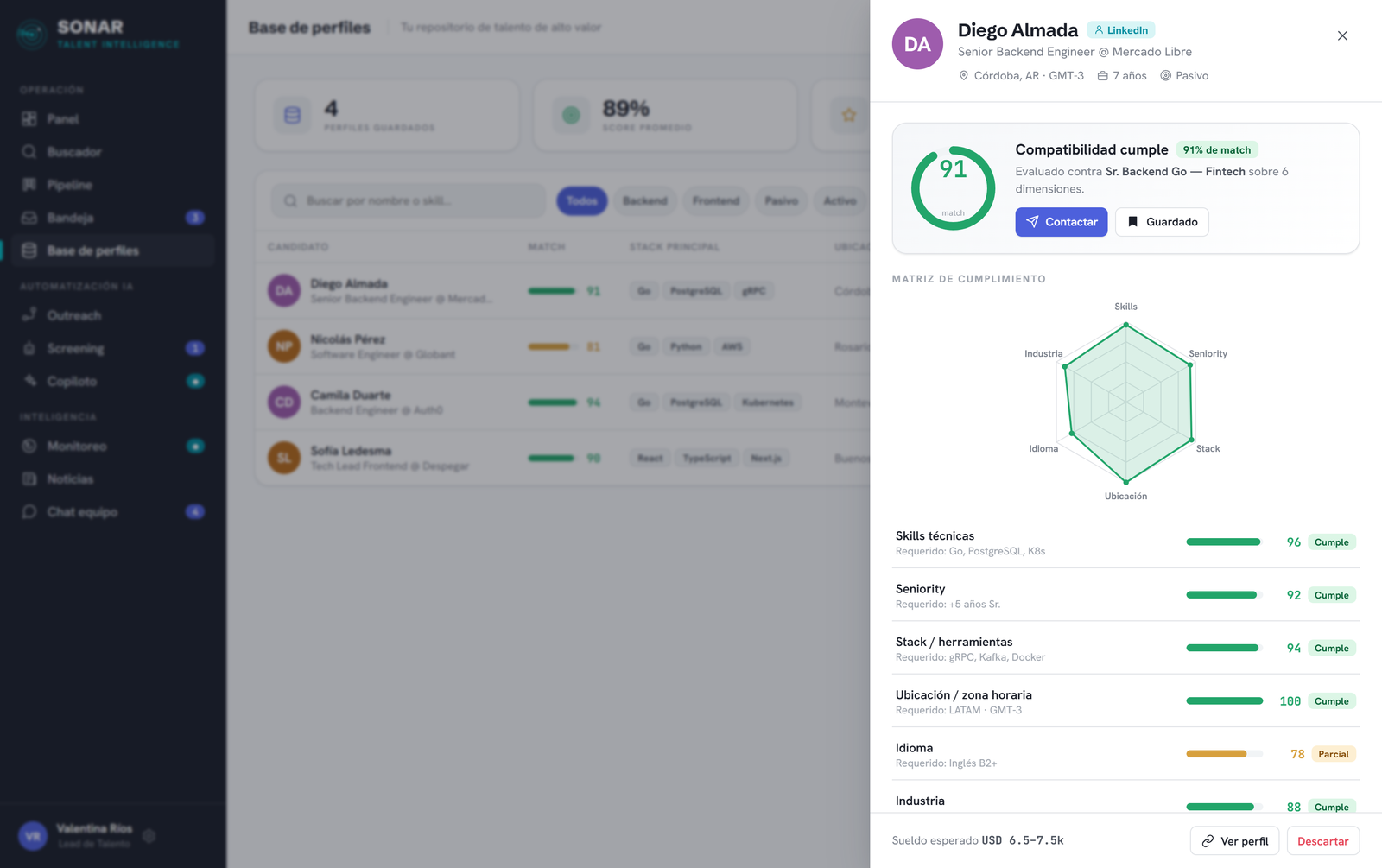Click the Kubernetes tag on Camila's row
Image resolution: width=1382 pixels, height=868 pixels.
click(767, 402)
